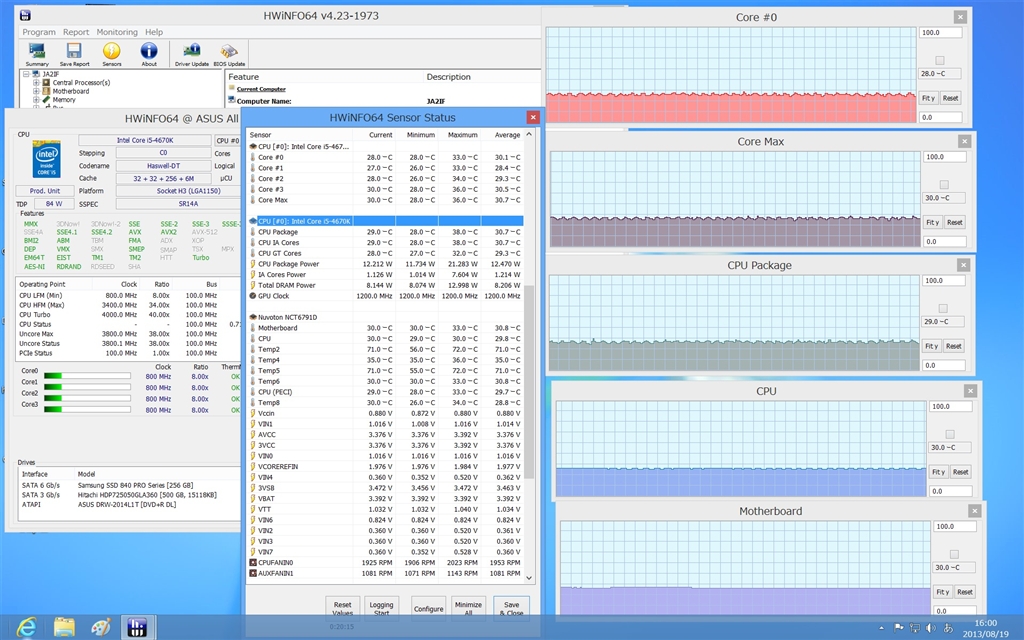Open the About info icon
The width and height of the screenshot is (1024, 640).
pyautogui.click(x=149, y=51)
